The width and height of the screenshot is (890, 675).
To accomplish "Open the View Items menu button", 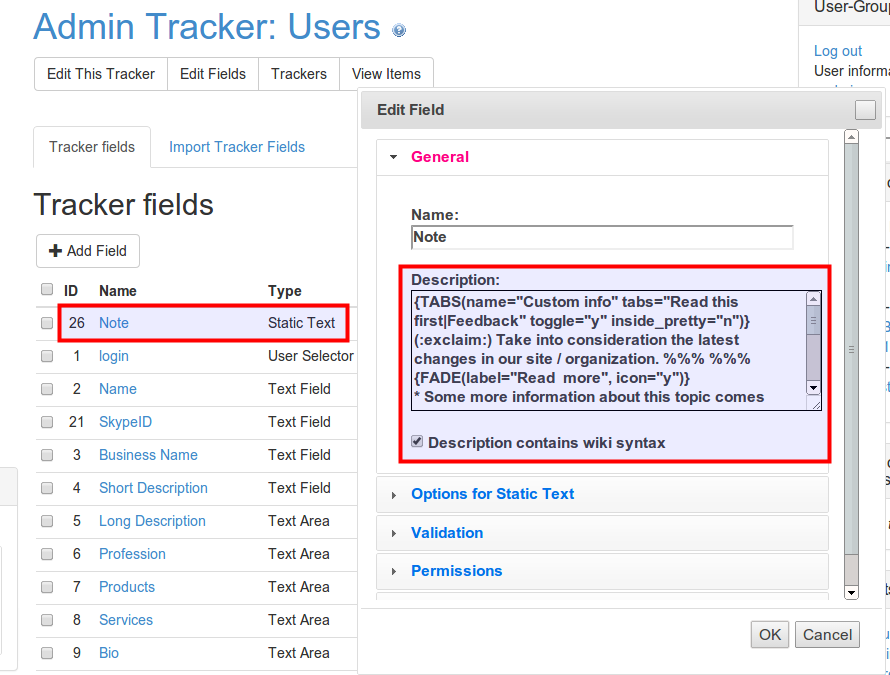I will pos(386,74).
